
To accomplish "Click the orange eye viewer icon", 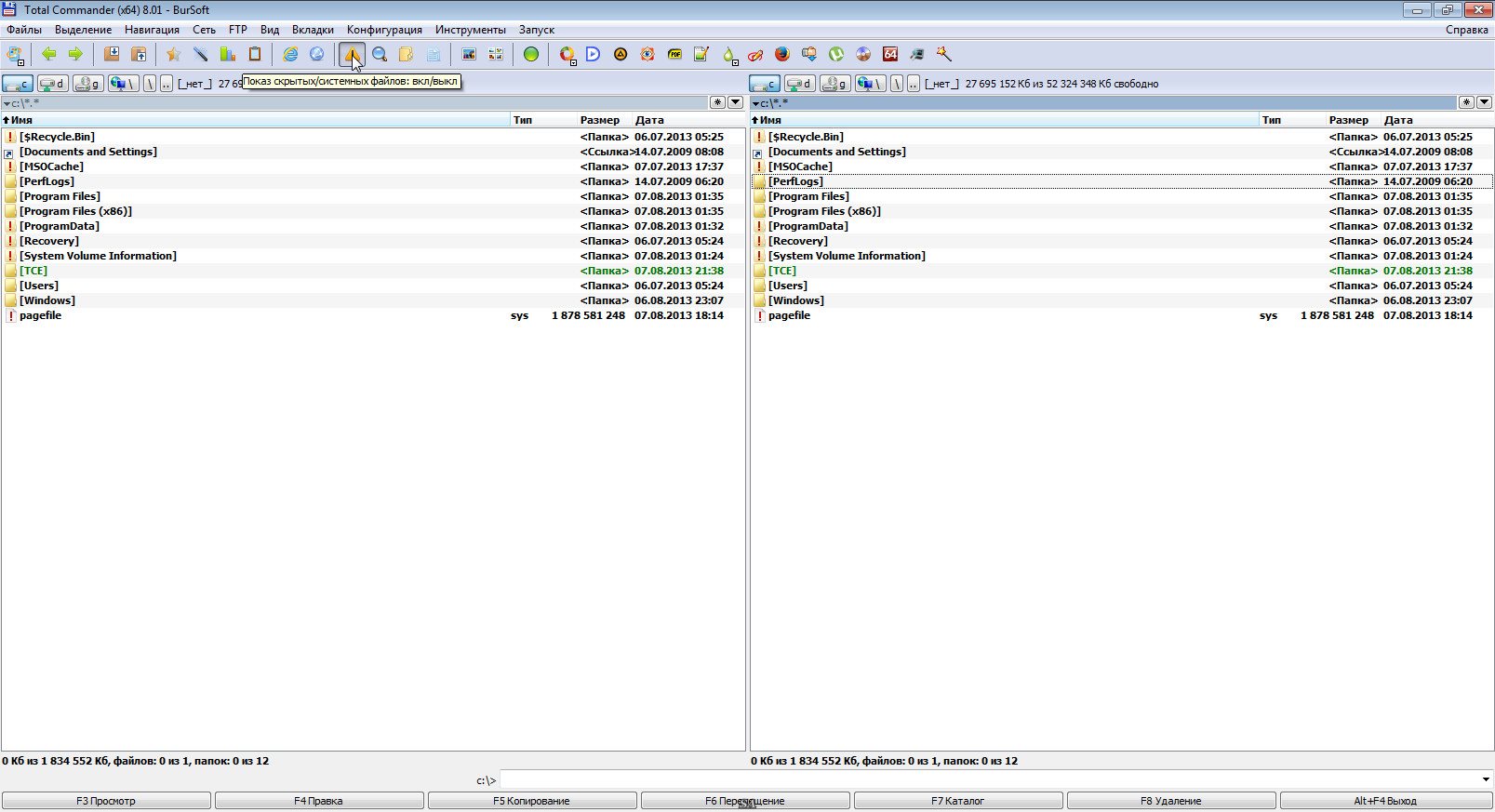I will point(647,54).
